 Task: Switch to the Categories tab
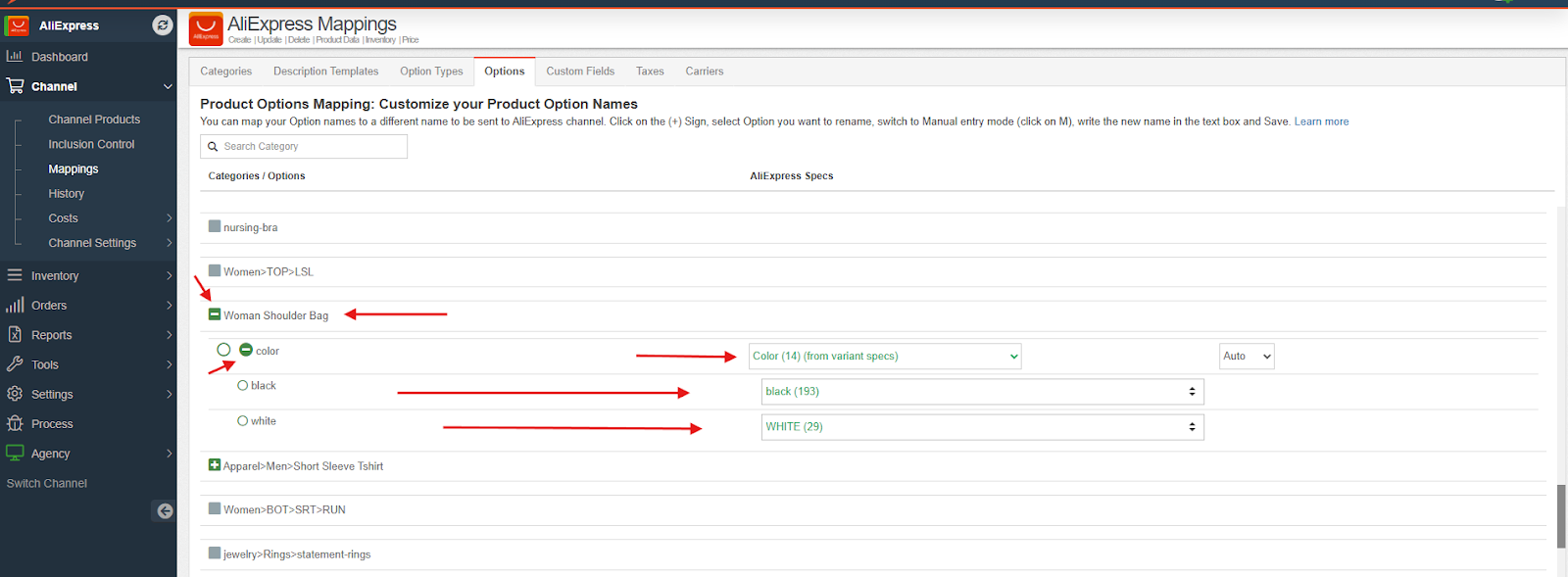click(x=226, y=72)
